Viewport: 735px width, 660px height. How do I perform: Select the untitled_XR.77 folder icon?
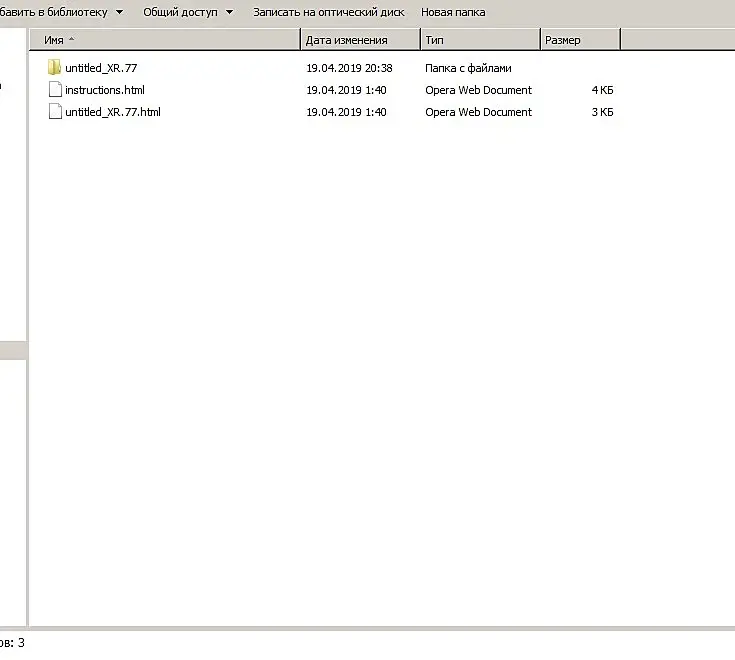[54, 68]
